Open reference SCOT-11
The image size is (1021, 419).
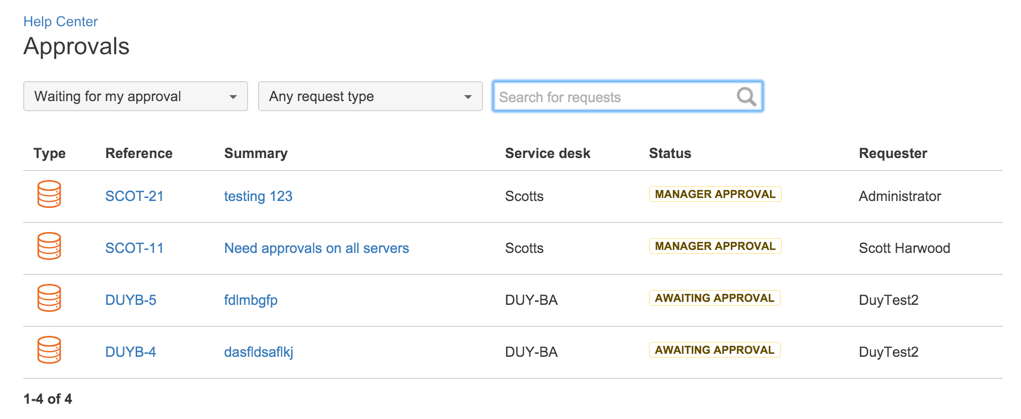pyautogui.click(x=134, y=248)
